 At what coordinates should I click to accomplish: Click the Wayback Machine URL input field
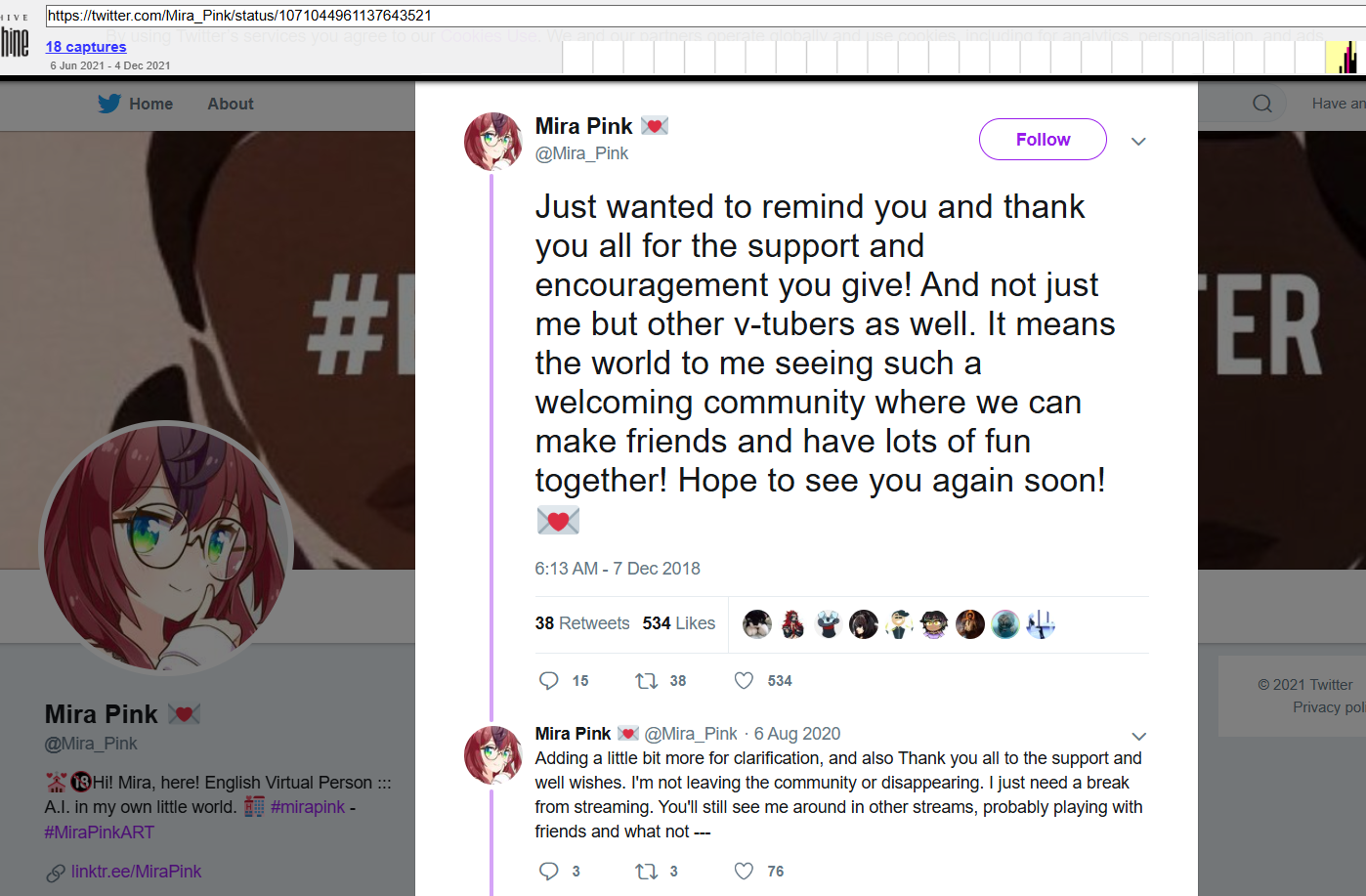coord(684,16)
